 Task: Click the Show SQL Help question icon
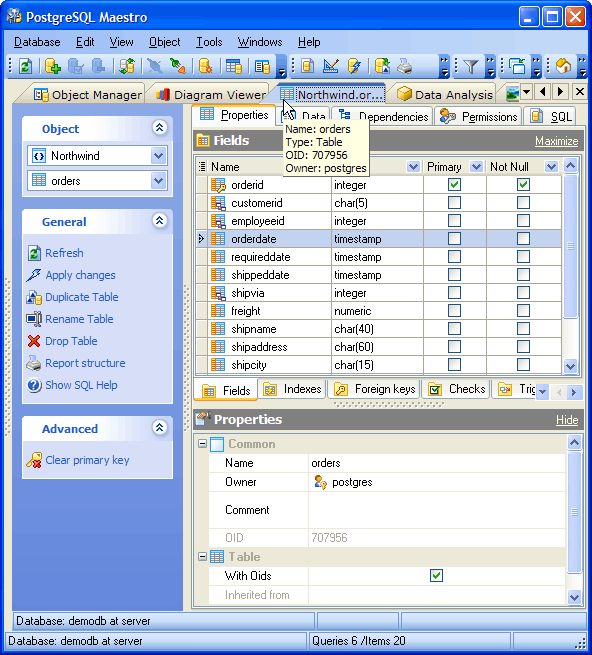pos(34,385)
